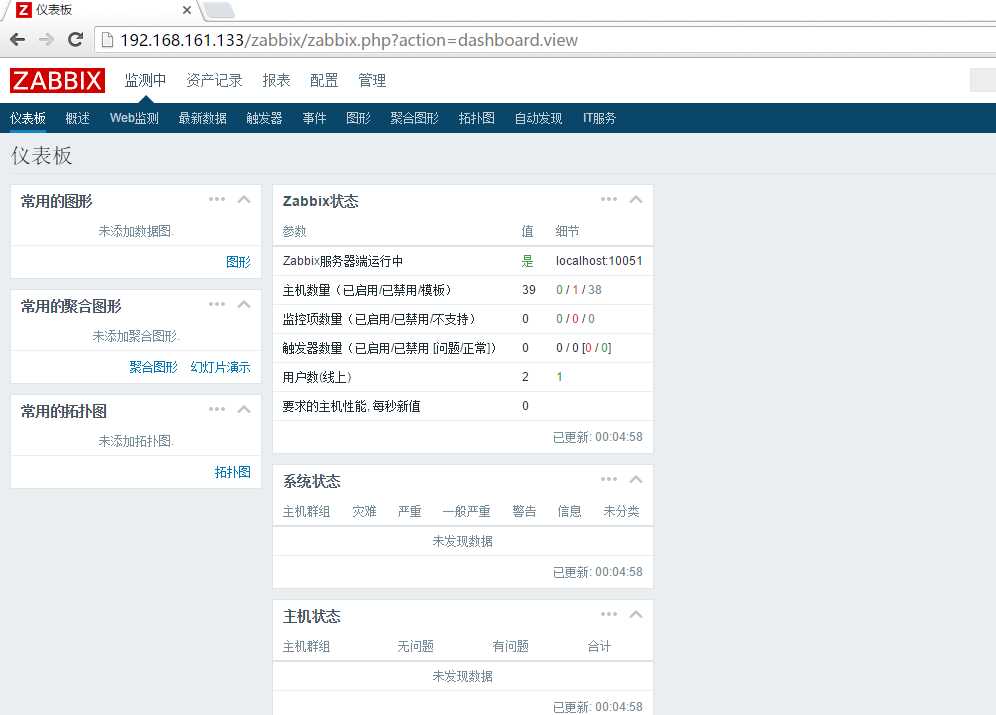The image size is (996, 715).
Task: Click the browser forward arrow
Action: tap(46, 40)
